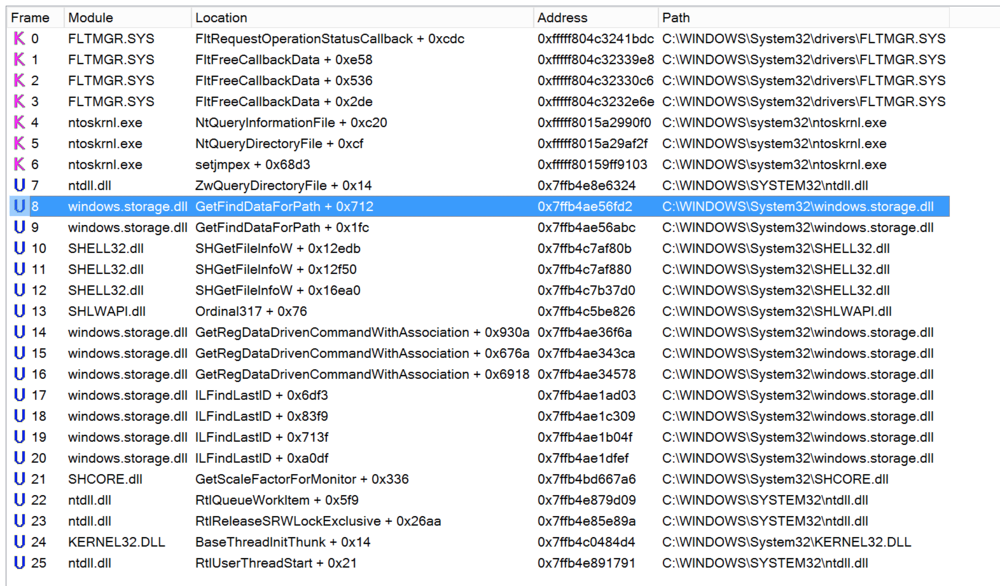Click the U icon on frame 25 row
The image size is (1000, 586).
(x=19, y=563)
